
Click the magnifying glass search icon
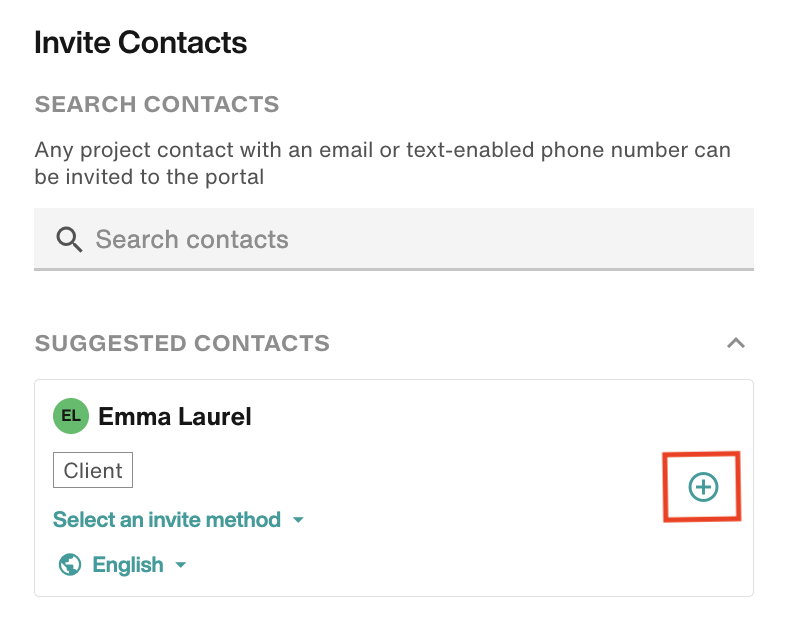tap(69, 239)
